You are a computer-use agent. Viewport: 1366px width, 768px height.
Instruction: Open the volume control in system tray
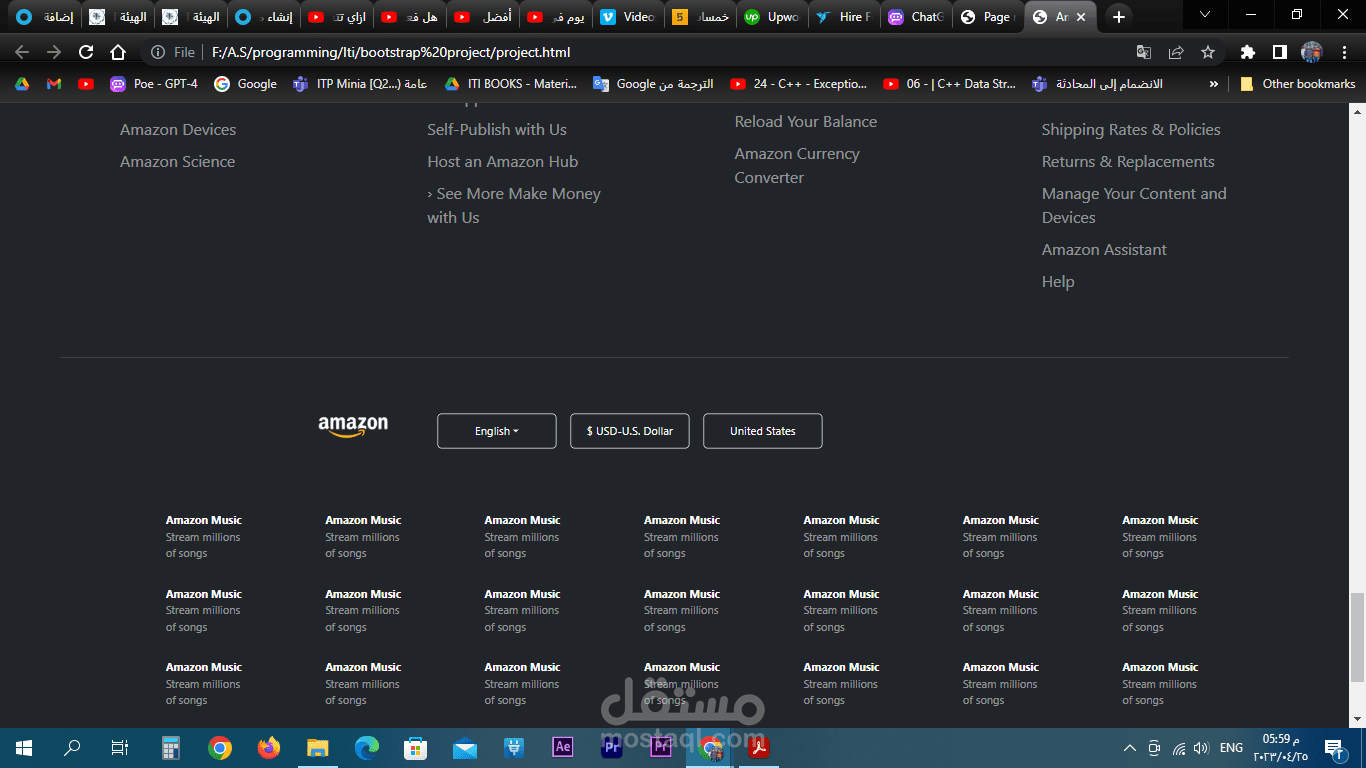(1201, 748)
